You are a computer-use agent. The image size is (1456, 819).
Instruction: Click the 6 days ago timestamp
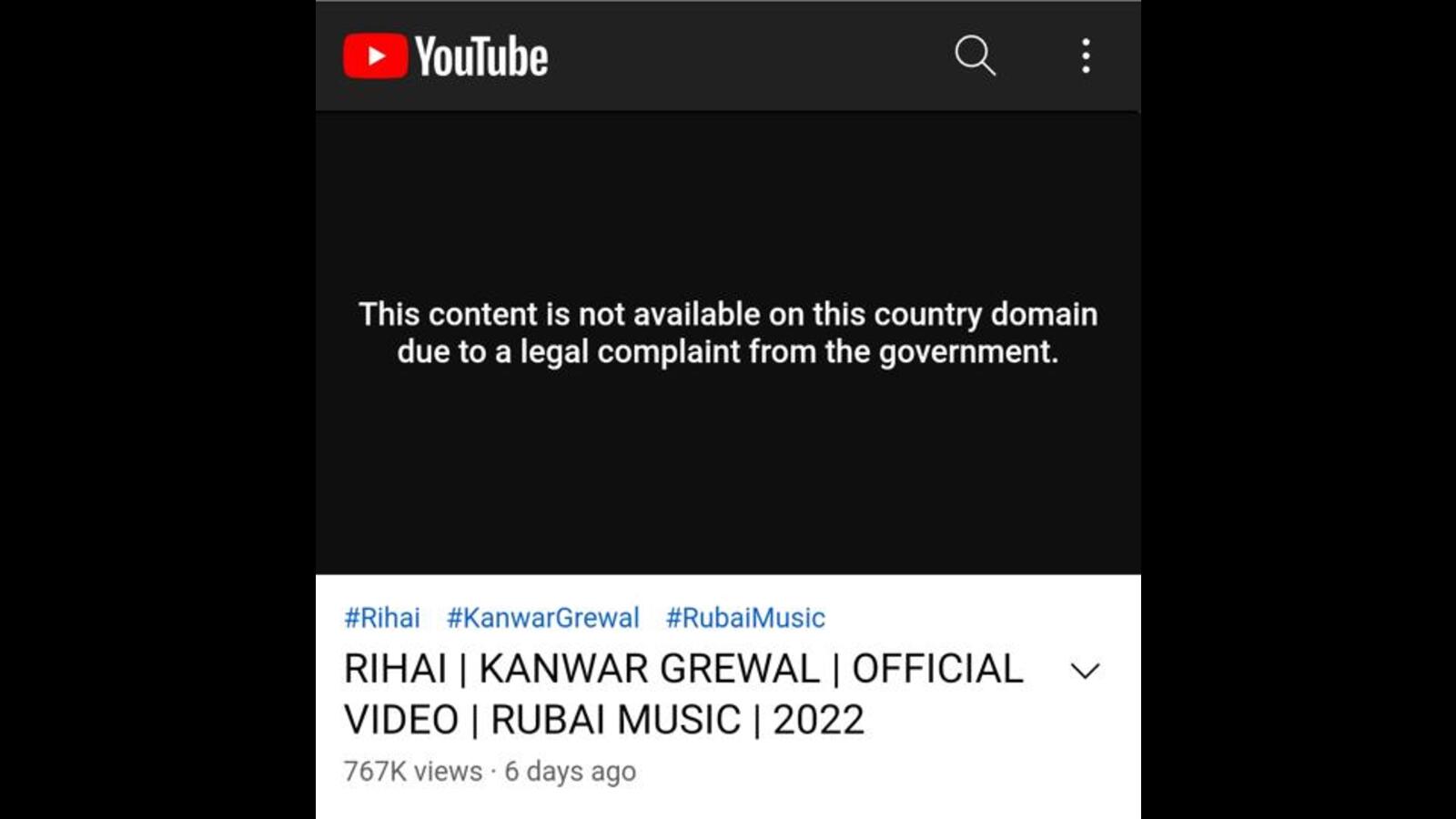(571, 772)
